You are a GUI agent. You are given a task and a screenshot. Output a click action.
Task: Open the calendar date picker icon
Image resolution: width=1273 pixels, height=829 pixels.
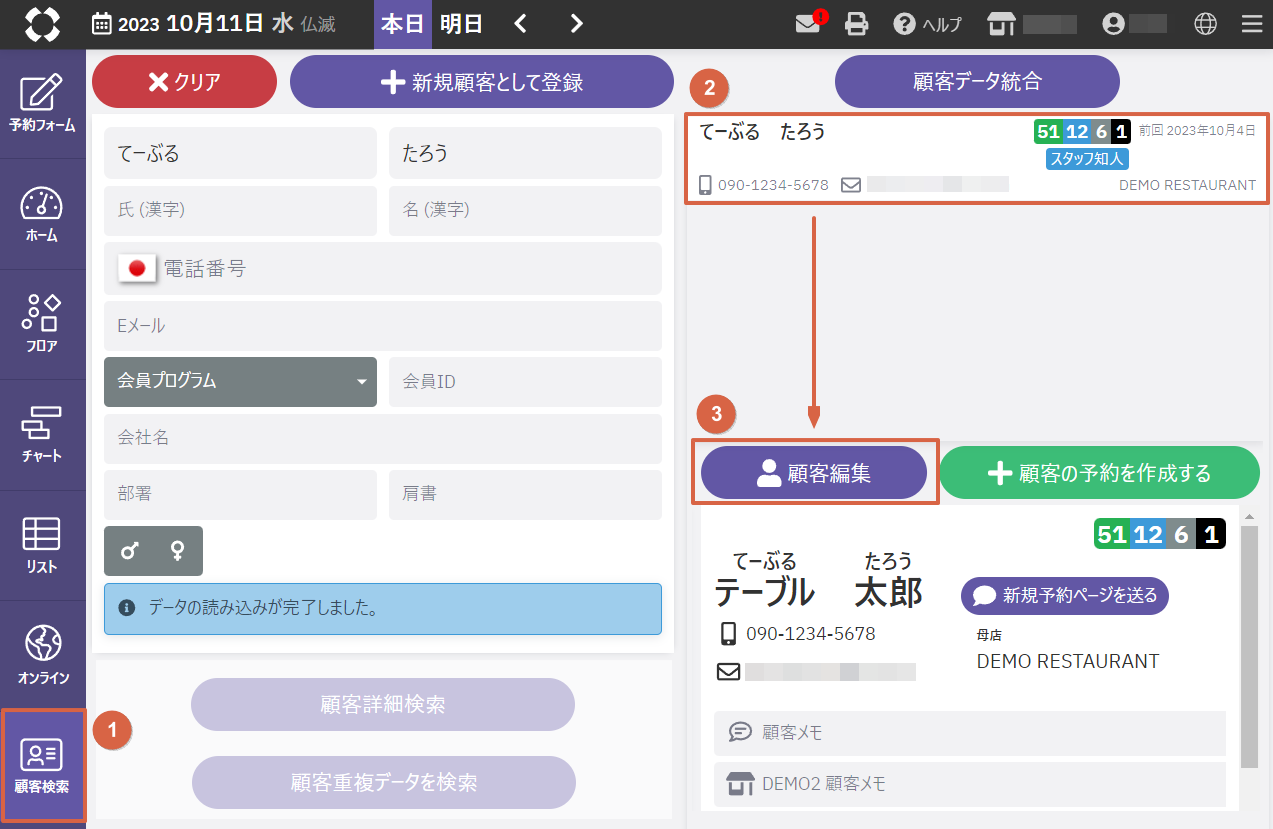[x=102, y=24]
